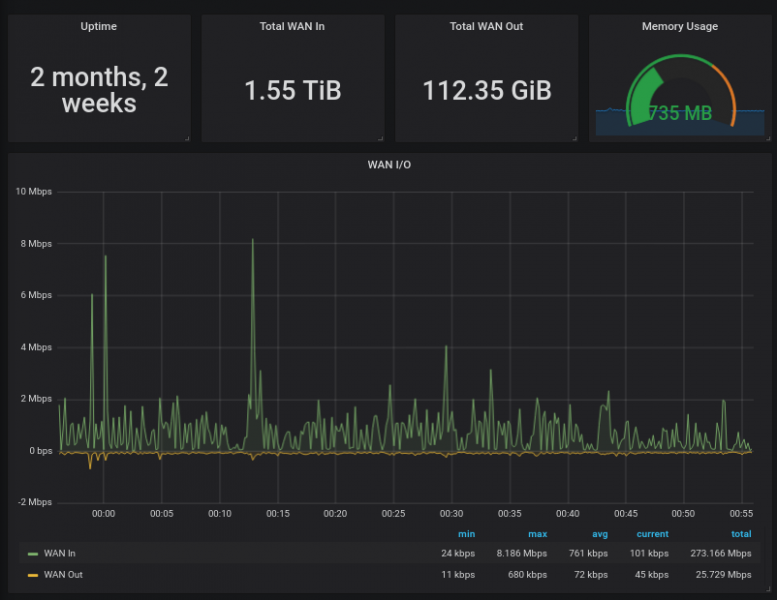Toggle the WAN In series in legend
The height and width of the screenshot is (600, 777).
(x=60, y=553)
